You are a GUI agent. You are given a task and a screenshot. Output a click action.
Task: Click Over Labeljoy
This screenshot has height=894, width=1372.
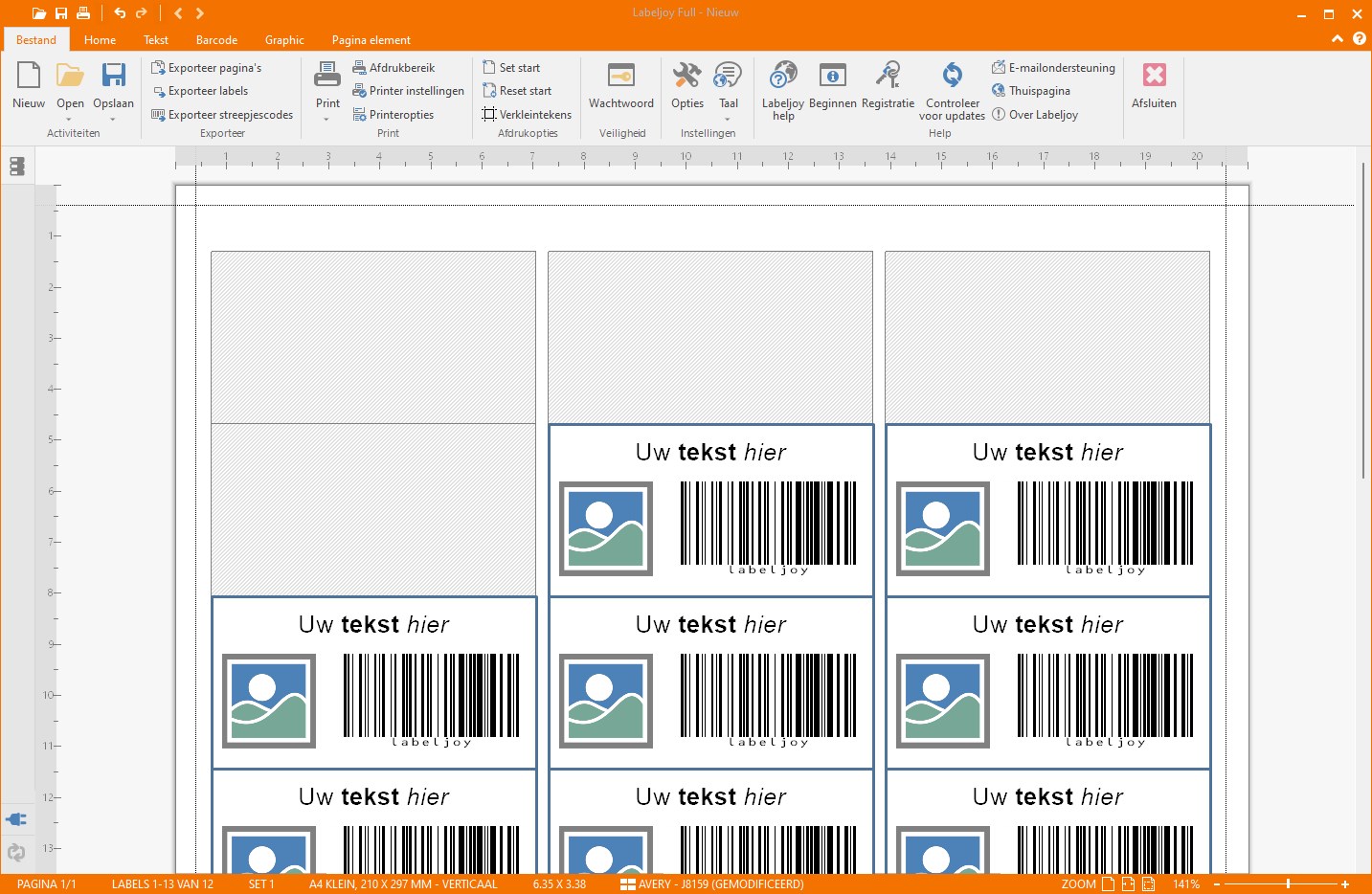(1035, 115)
